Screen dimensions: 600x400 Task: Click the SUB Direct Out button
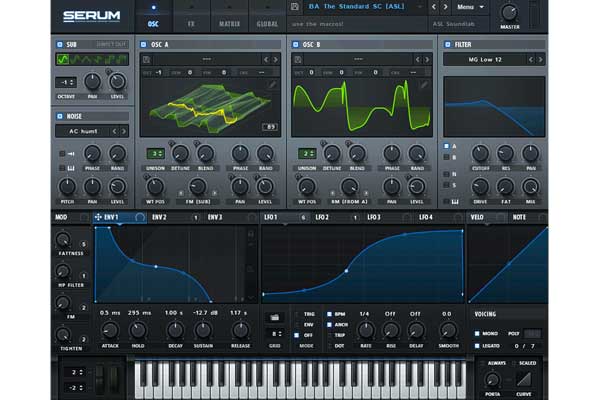pos(111,44)
